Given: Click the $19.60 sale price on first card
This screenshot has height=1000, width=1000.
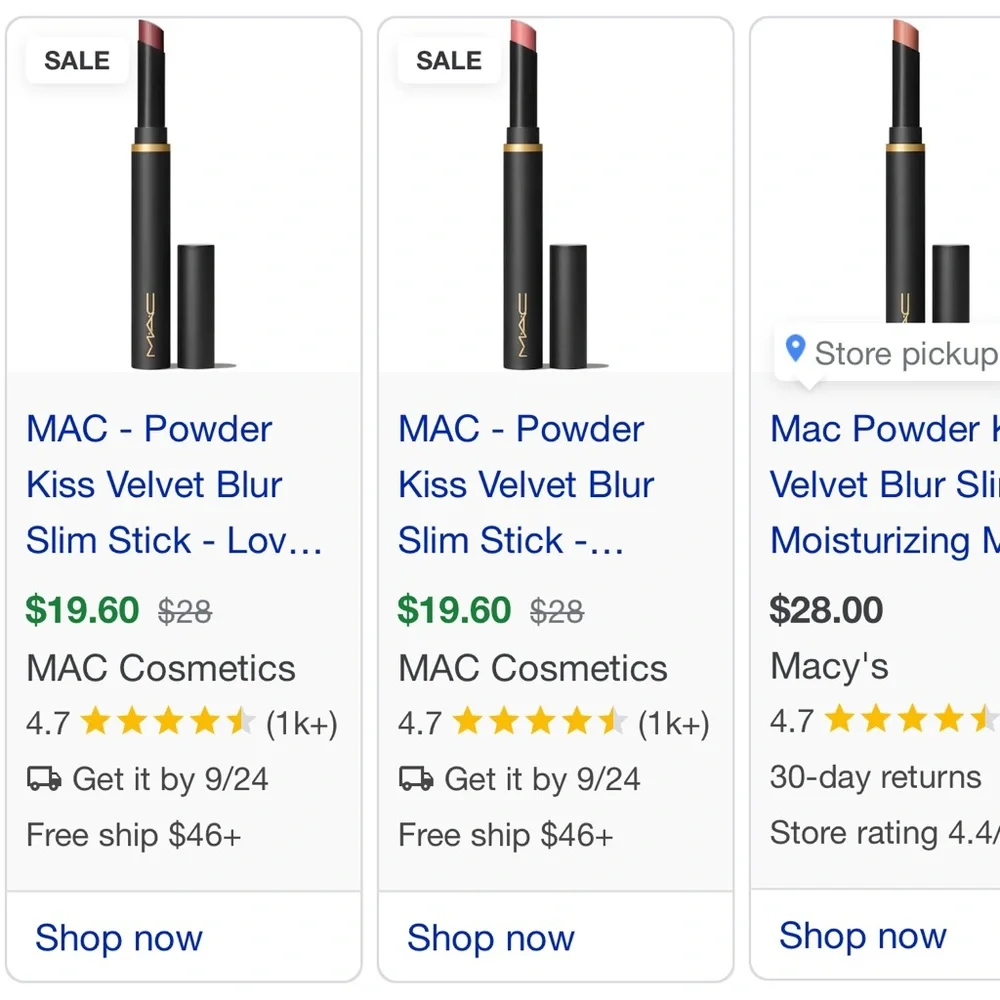Looking at the screenshot, I should [82, 610].
